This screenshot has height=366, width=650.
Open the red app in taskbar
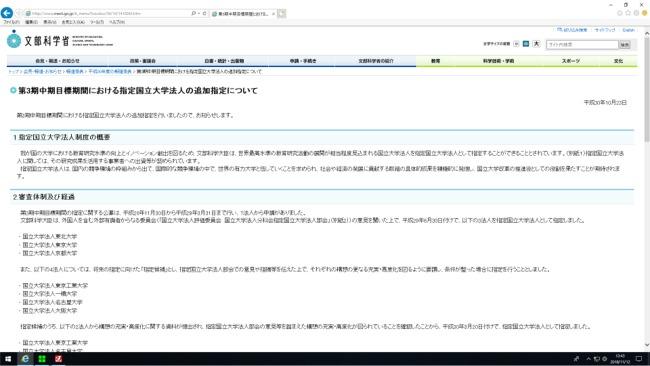click(58, 359)
